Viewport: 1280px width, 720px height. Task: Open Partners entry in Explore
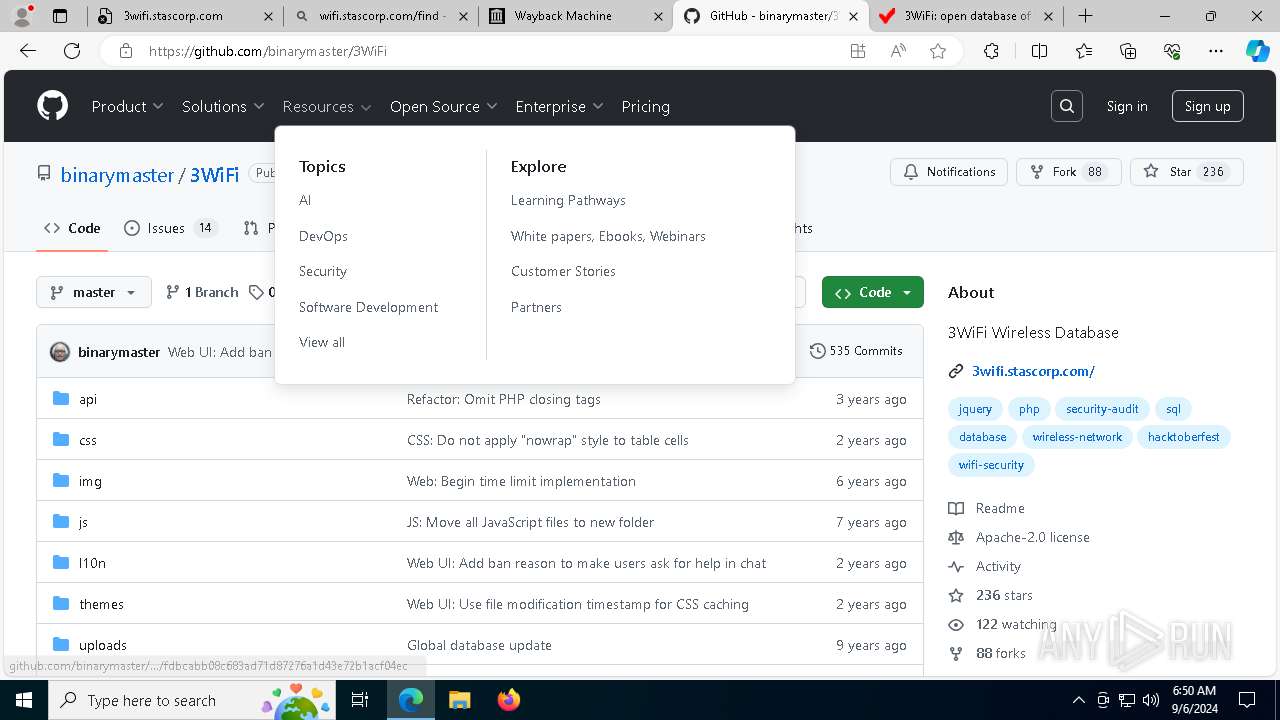[536, 307]
